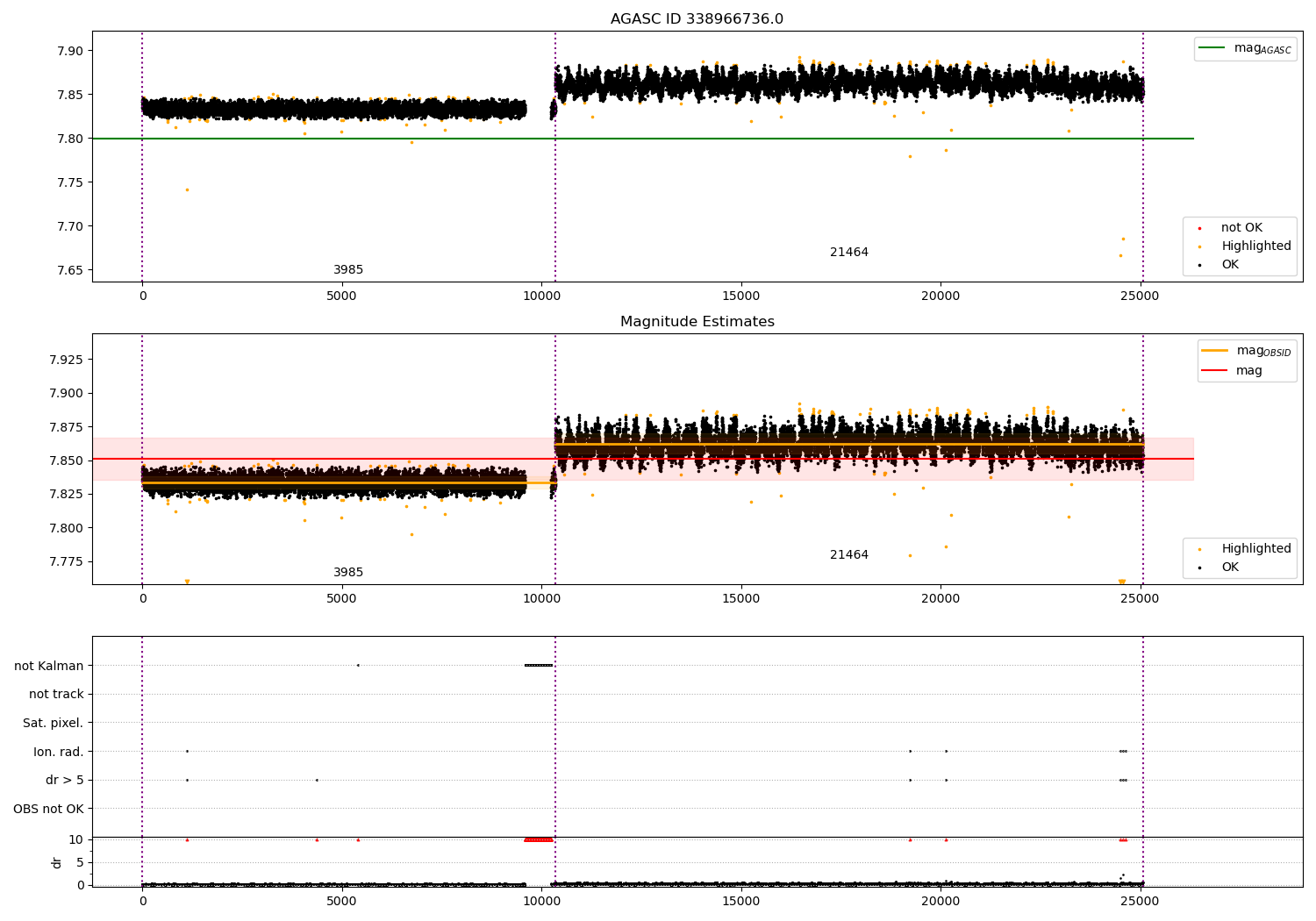
Task: Click the "3985" annotation in the top plot
Action: pyautogui.click(x=348, y=270)
